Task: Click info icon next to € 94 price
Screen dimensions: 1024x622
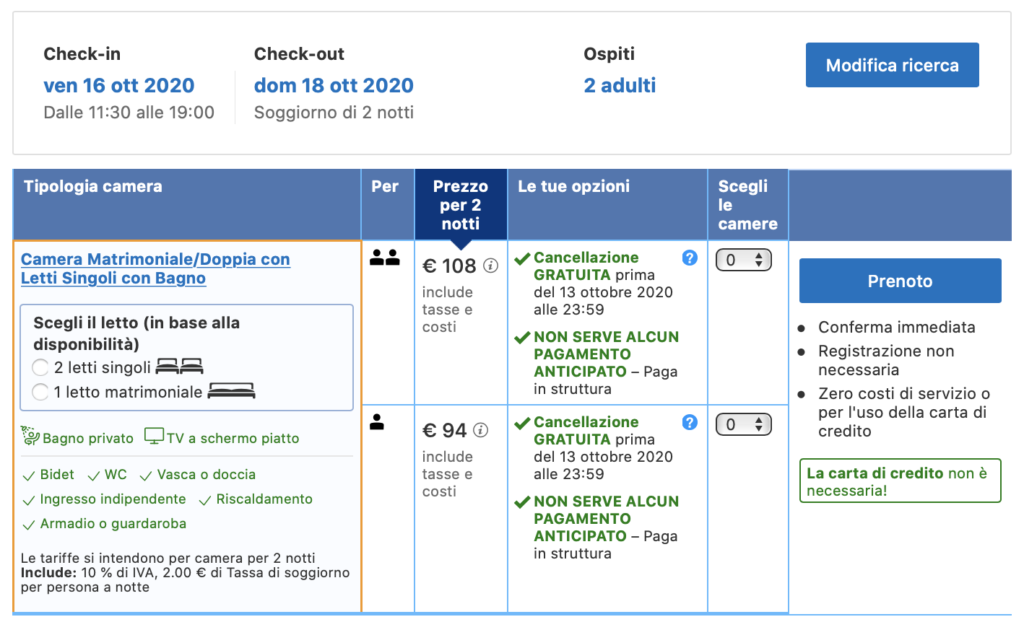Action: tap(481, 431)
